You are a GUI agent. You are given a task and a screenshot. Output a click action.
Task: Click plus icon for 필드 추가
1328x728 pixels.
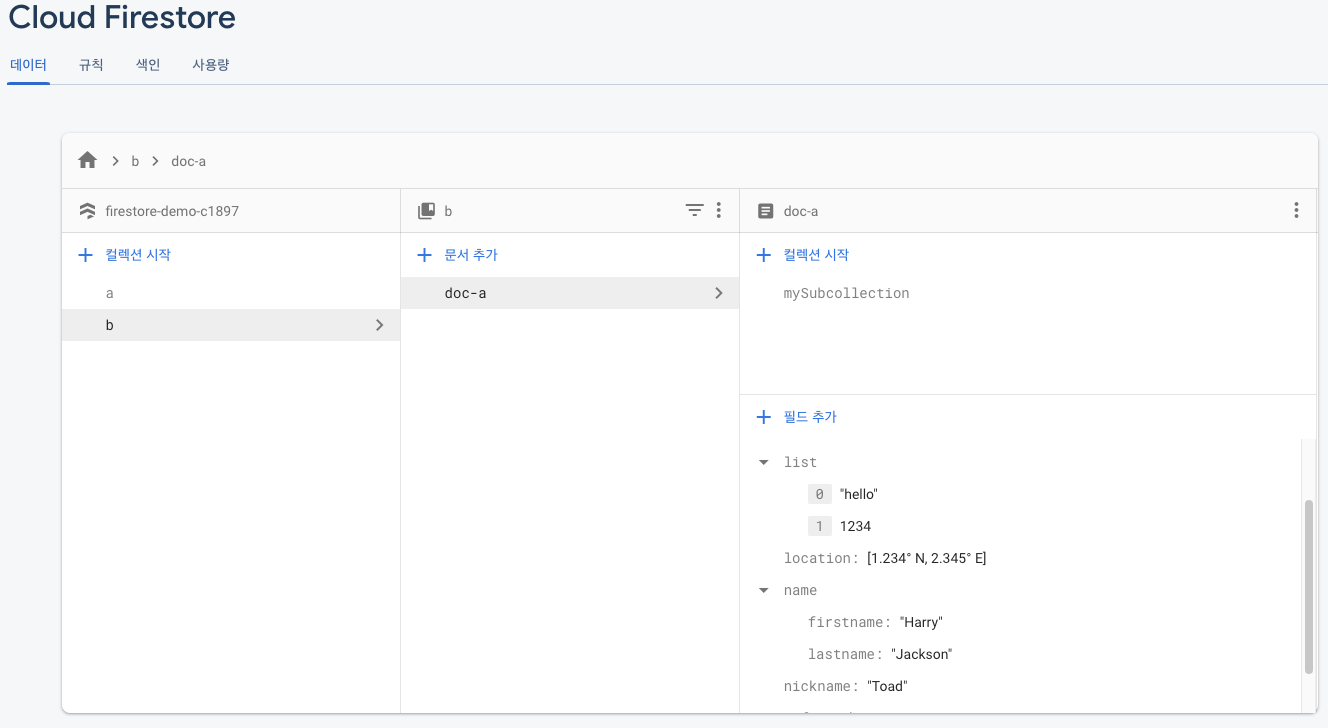764,417
